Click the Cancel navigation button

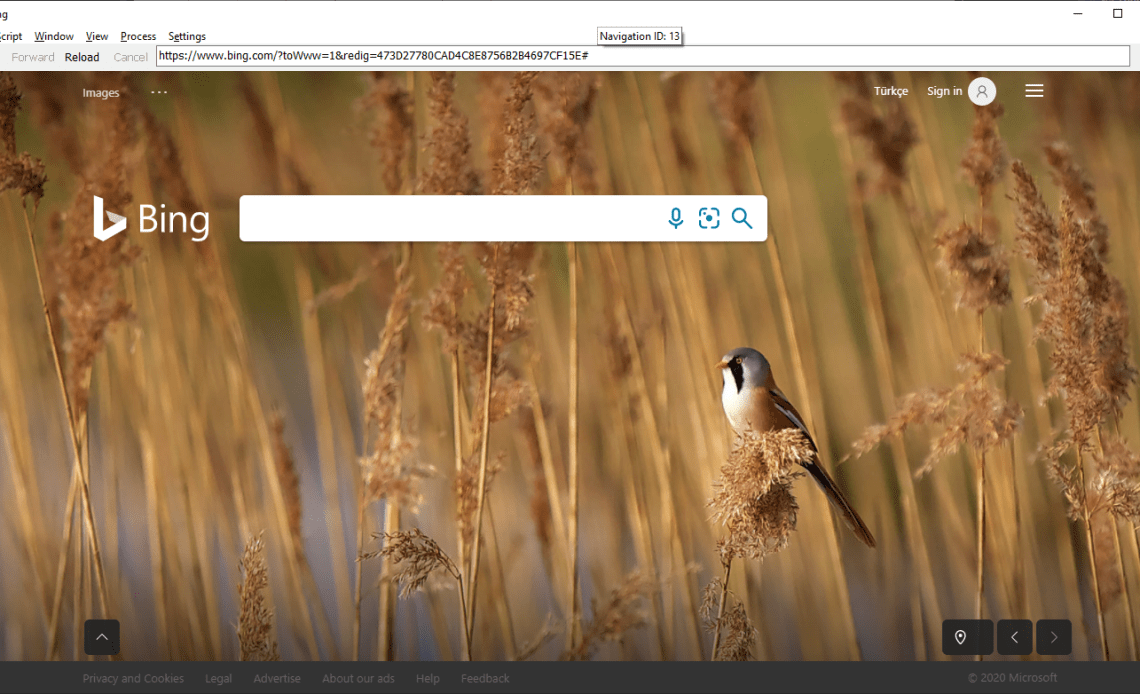(130, 57)
